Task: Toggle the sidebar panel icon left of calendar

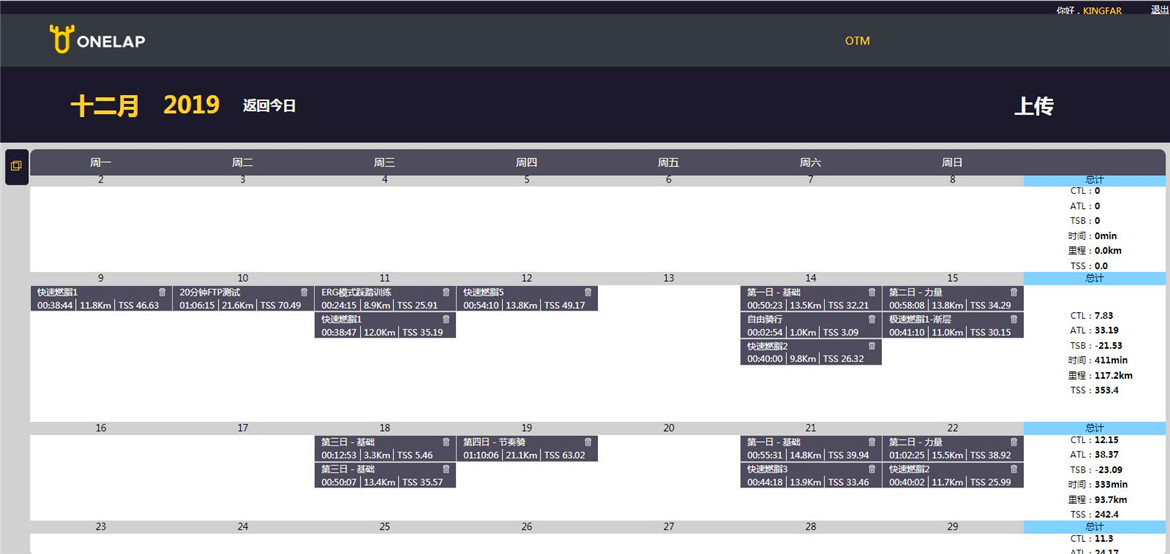Action: (x=16, y=166)
